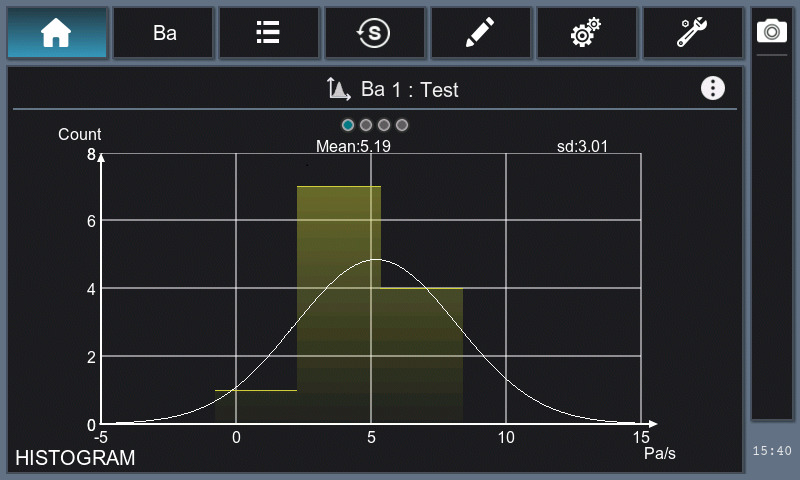Image resolution: width=800 pixels, height=480 pixels.
Task: Click the sd:3.01 label
Action: 582,146
